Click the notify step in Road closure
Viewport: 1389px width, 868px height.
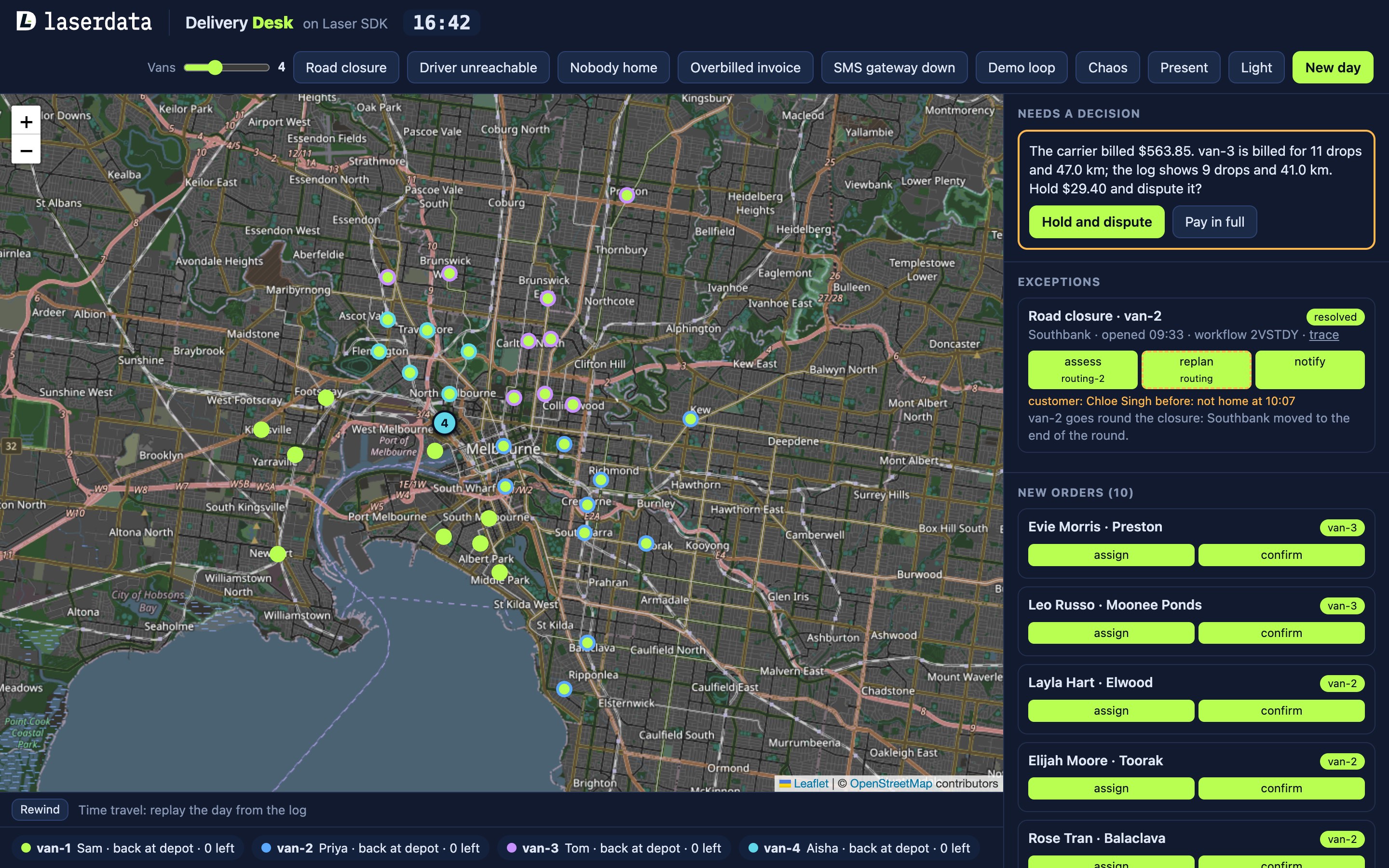pyautogui.click(x=1310, y=370)
